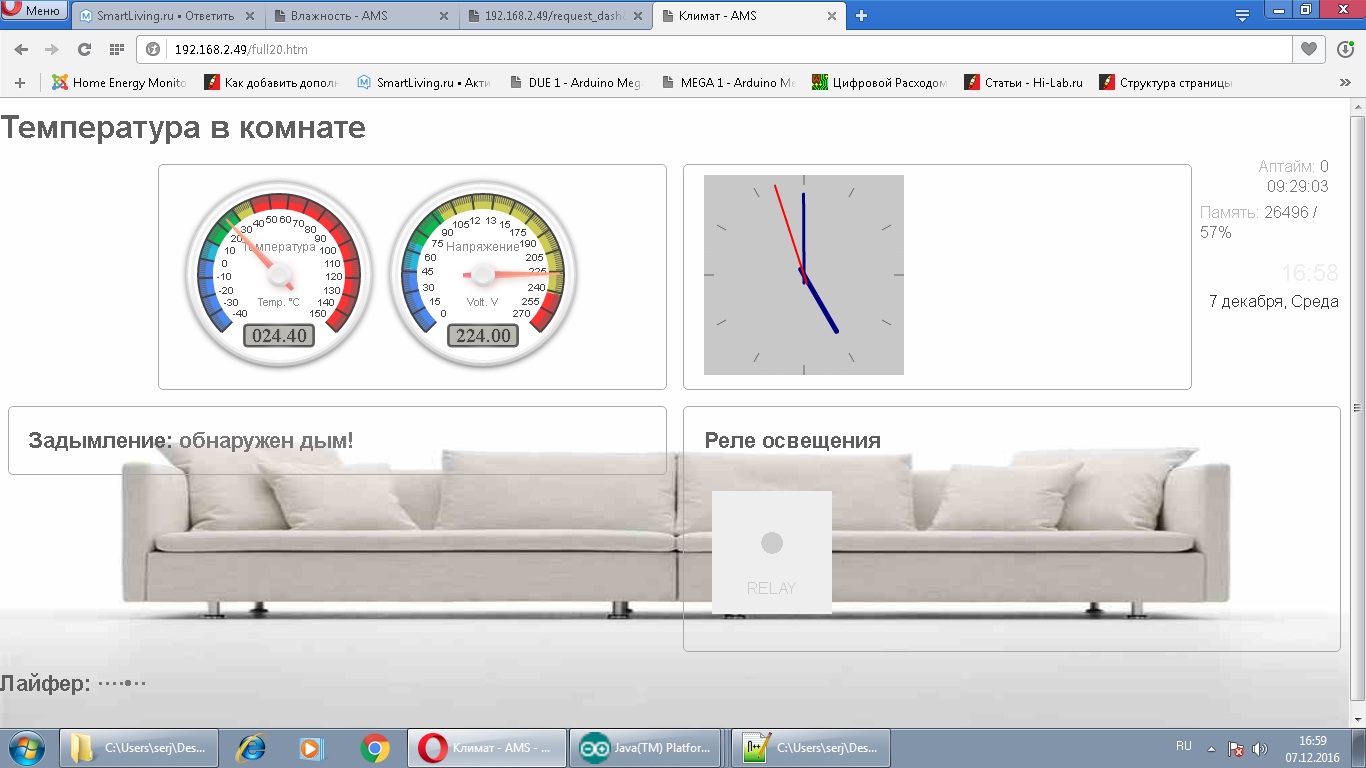Screen dimensions: 1366x768
Task: Open the Explorer folder taskbar button
Action: tap(140, 748)
